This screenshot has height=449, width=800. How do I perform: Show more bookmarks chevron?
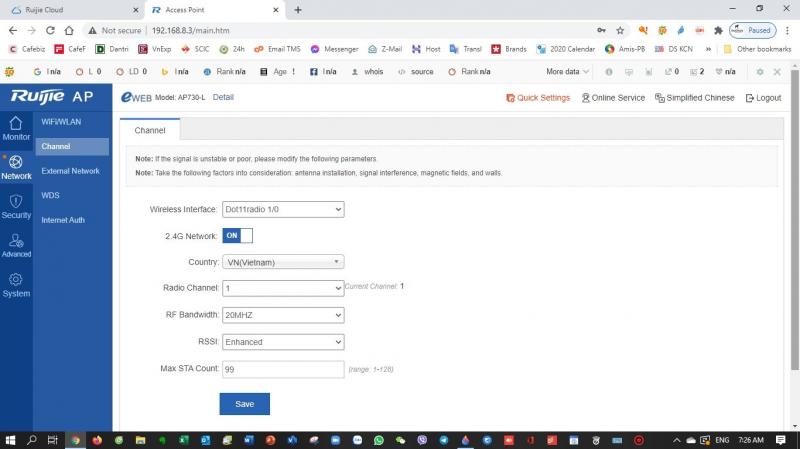click(708, 49)
